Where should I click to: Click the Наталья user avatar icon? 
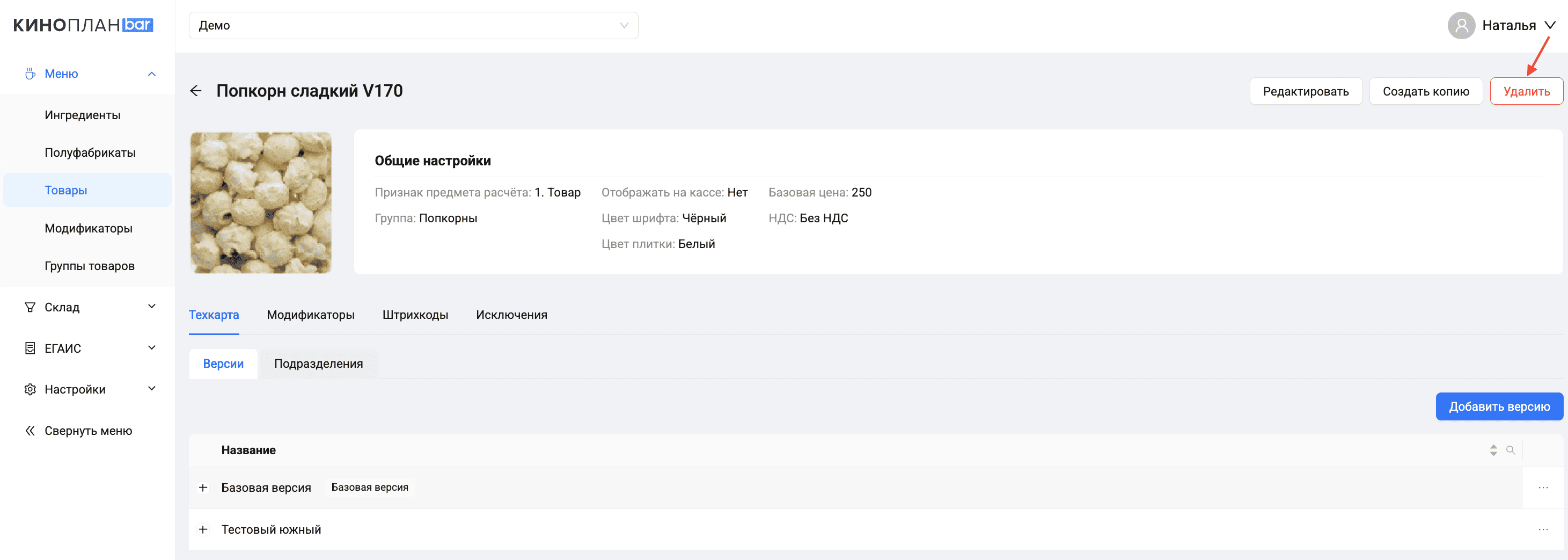[1461, 26]
